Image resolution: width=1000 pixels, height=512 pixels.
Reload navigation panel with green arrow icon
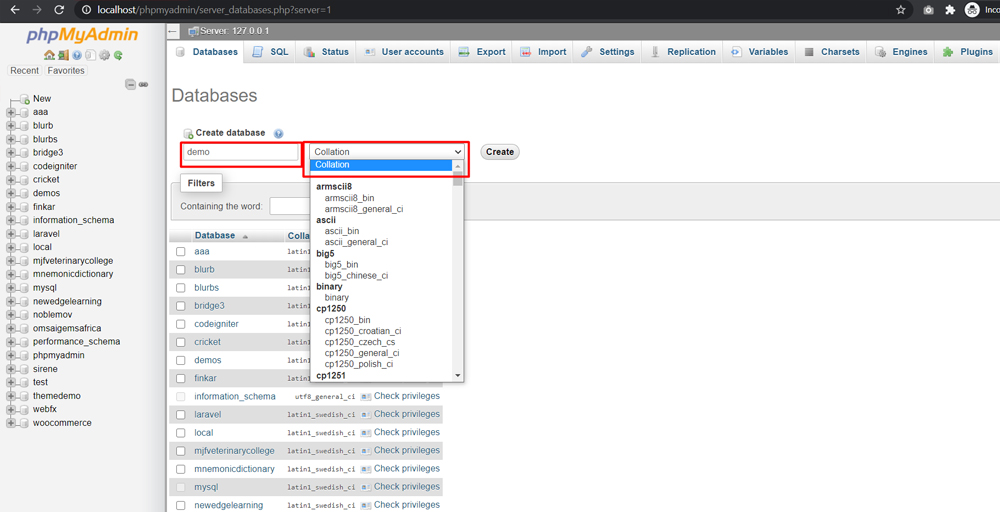coord(118,55)
